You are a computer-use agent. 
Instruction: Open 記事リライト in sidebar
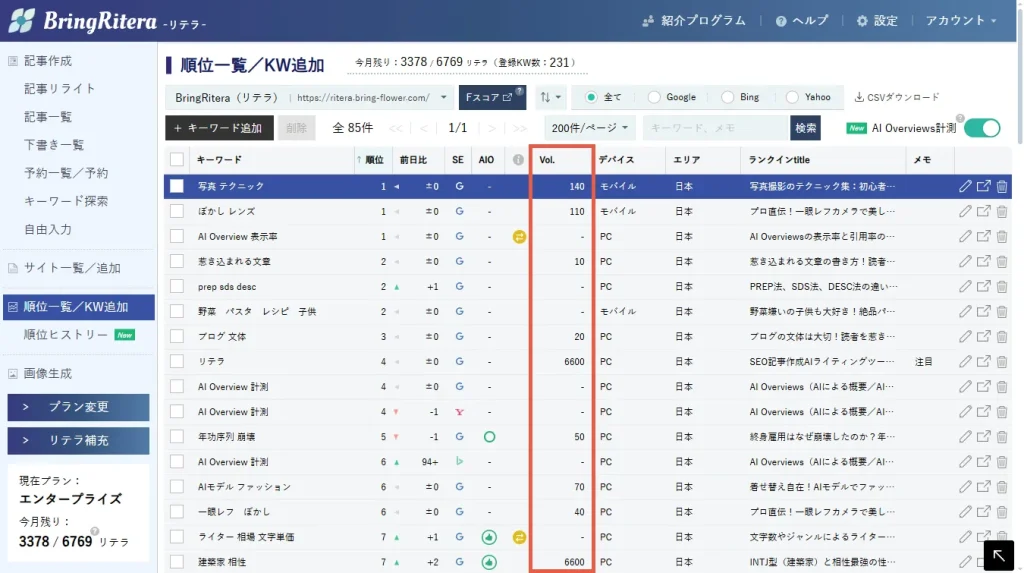[x=60, y=89]
